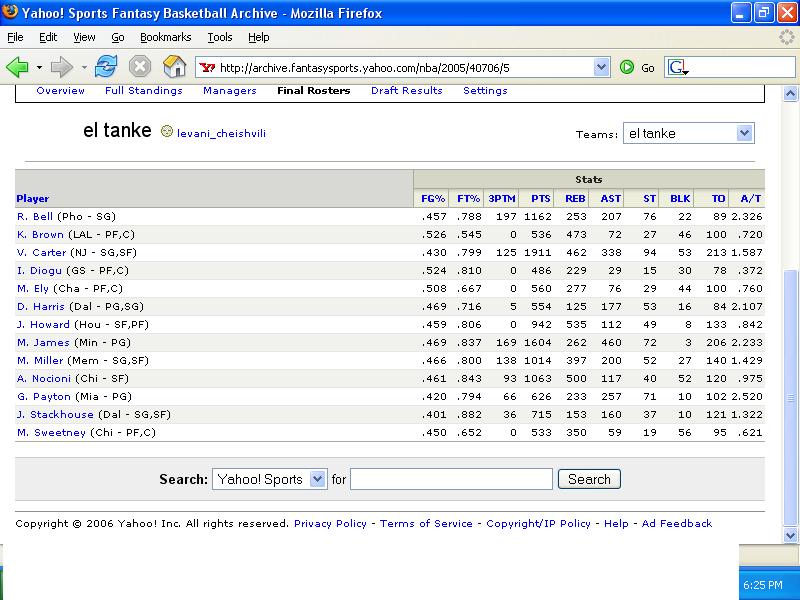Open the Back button history dropdown arrow
Viewport: 800px width, 600px height.
39,67
